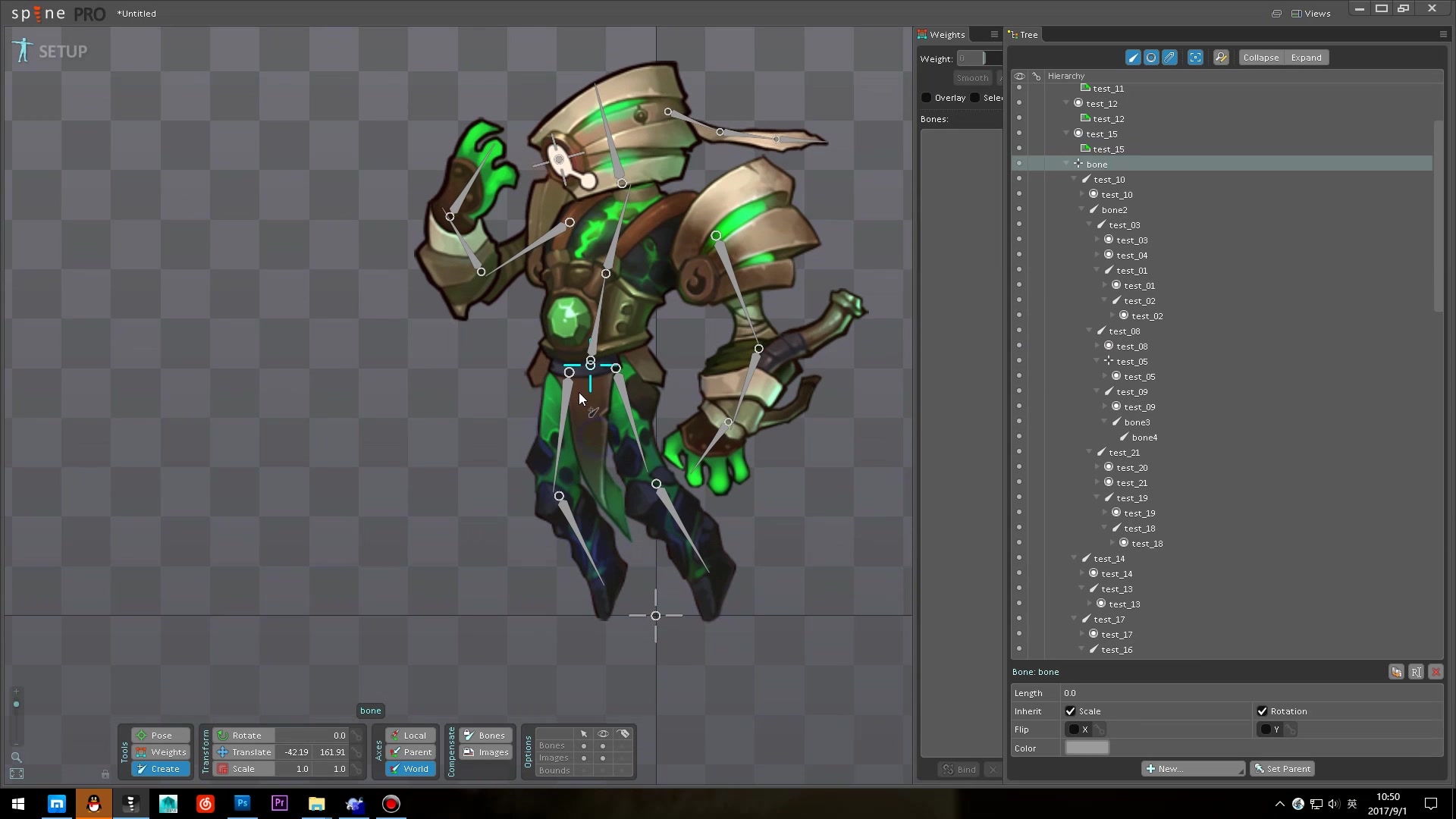The image size is (1456, 819).
Task: Open the find and replace icon in Tree
Action: (x=1221, y=58)
